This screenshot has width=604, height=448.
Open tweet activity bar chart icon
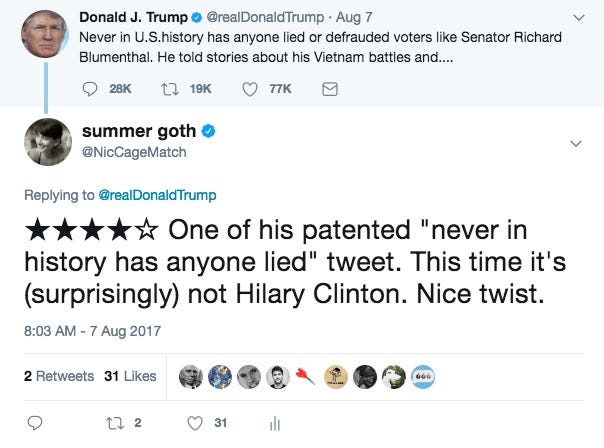click(275, 423)
